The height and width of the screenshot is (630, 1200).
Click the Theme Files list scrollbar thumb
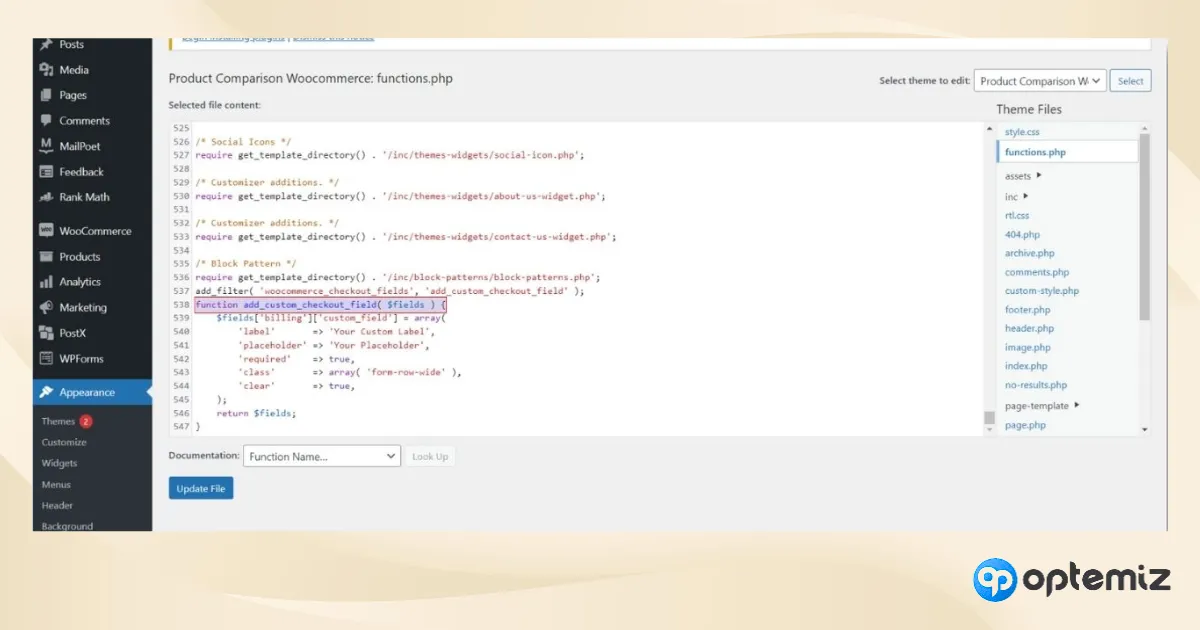1145,228
